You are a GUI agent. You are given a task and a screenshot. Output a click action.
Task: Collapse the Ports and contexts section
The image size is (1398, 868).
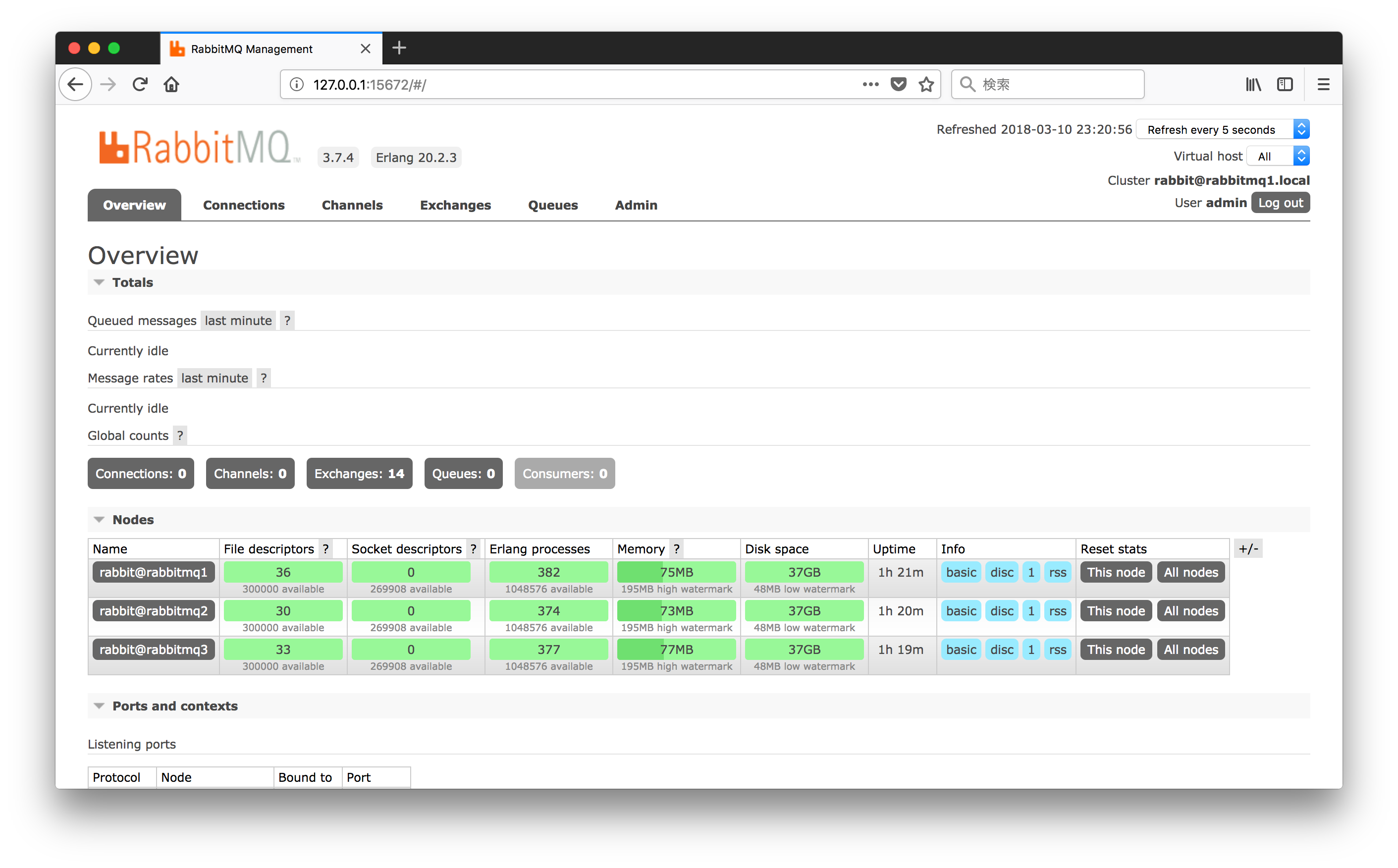coord(165,706)
